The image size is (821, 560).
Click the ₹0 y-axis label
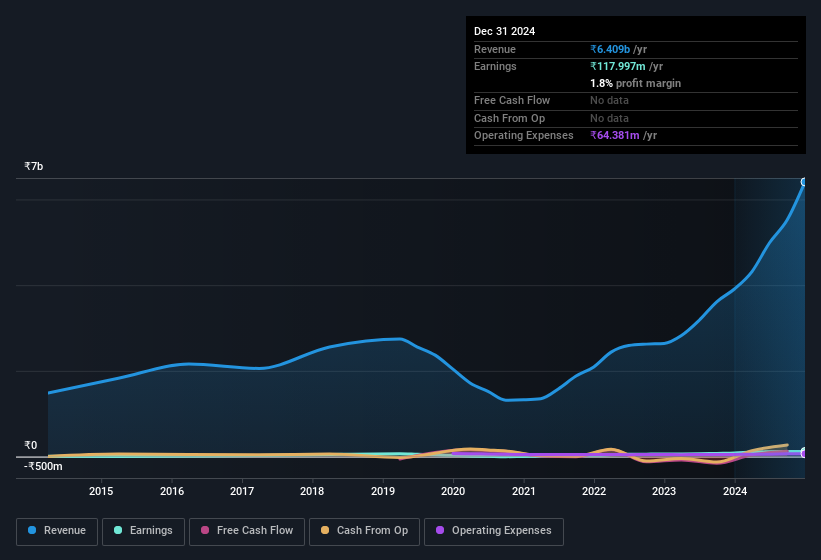click(x=30, y=445)
